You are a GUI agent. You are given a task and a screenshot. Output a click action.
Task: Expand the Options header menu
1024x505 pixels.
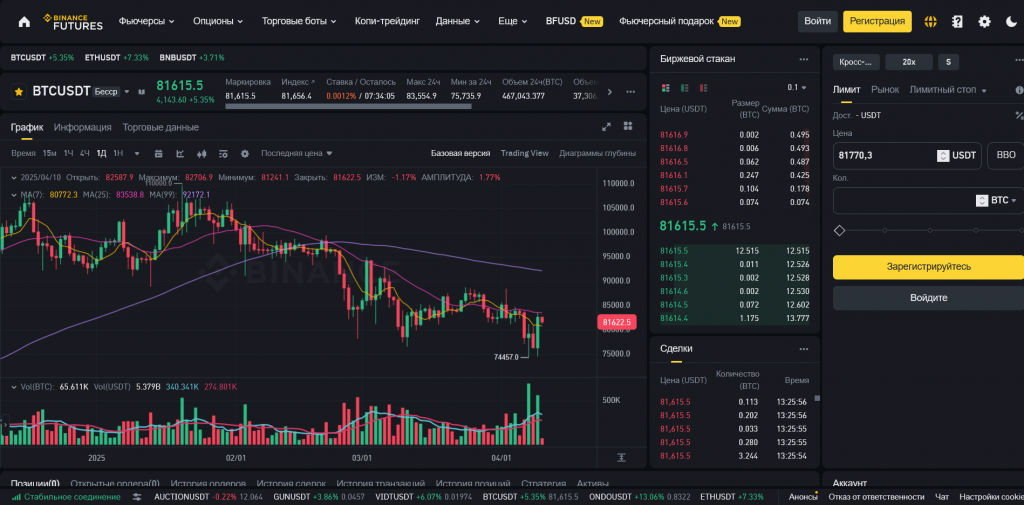[x=217, y=21]
